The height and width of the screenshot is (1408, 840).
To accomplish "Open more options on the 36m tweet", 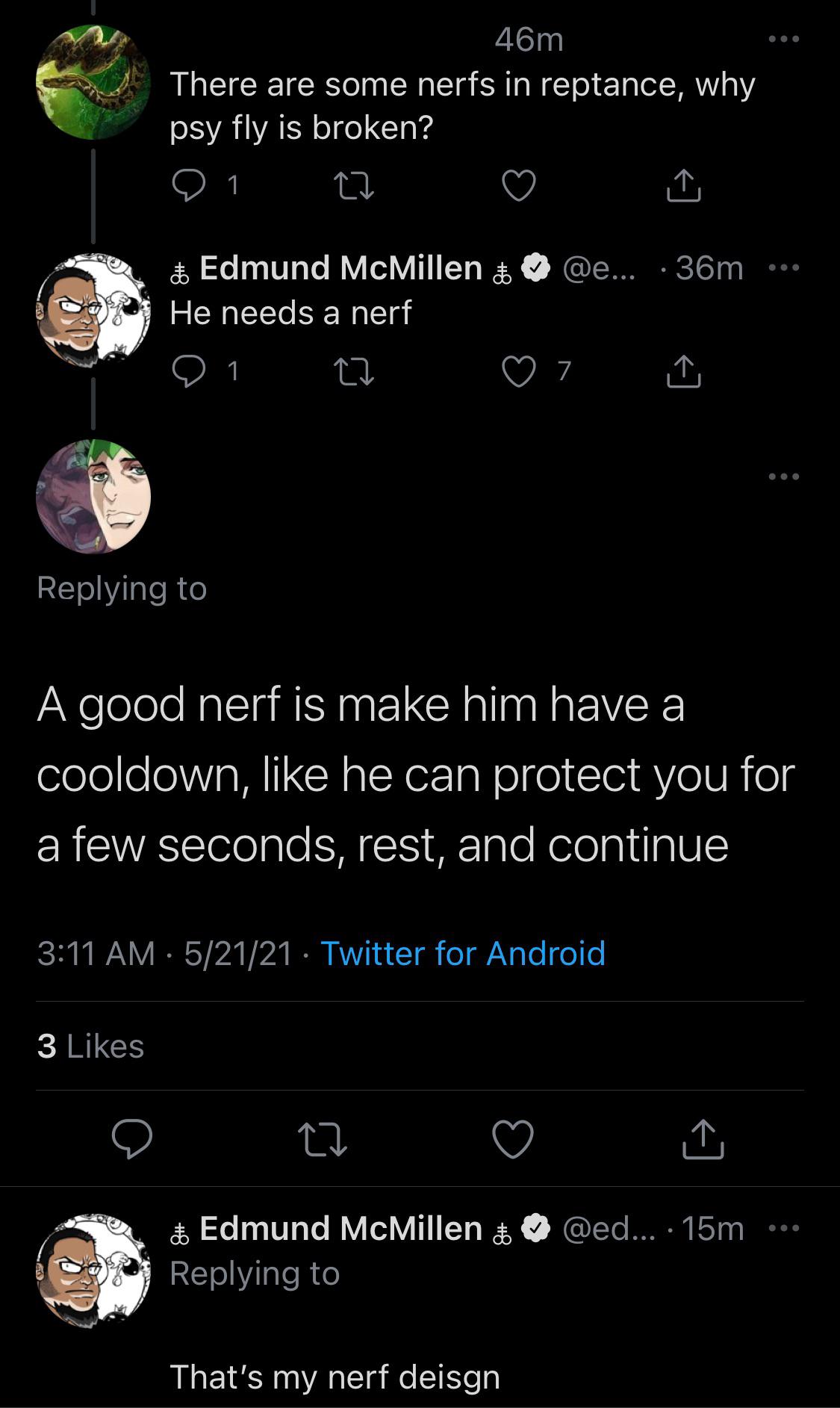I will click(x=784, y=267).
